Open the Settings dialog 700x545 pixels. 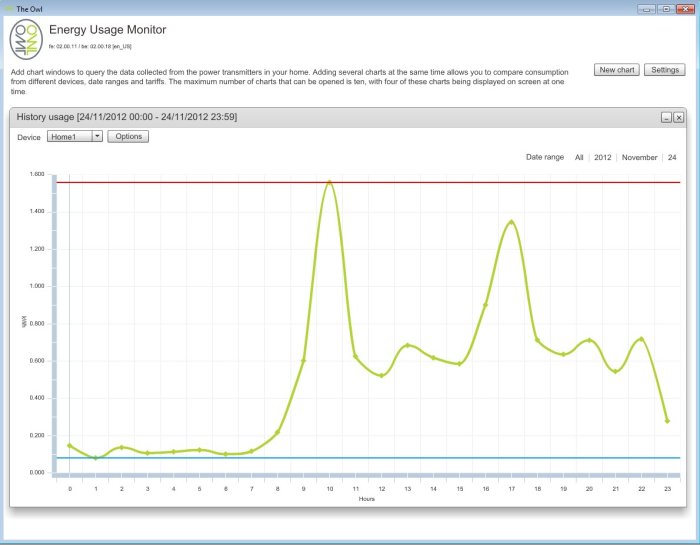point(664,70)
